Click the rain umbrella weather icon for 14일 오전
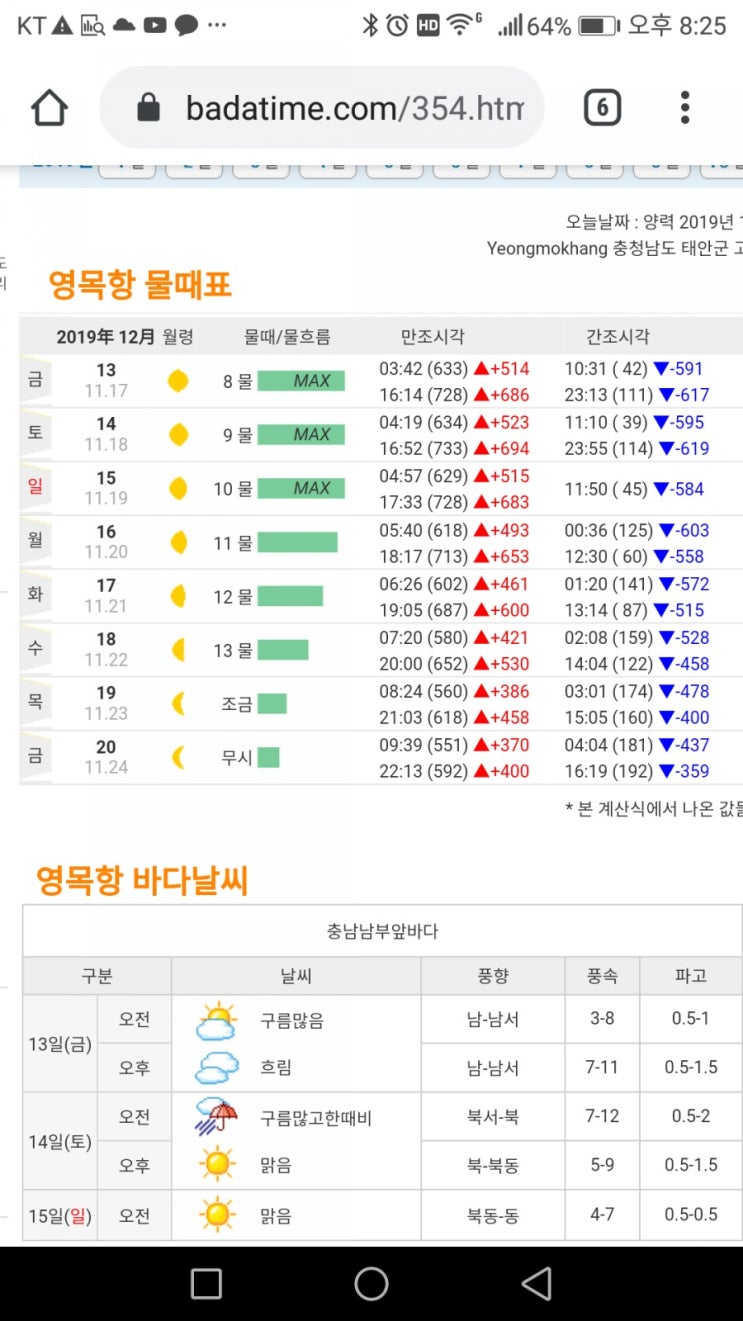The image size is (743, 1321). pos(216,1117)
